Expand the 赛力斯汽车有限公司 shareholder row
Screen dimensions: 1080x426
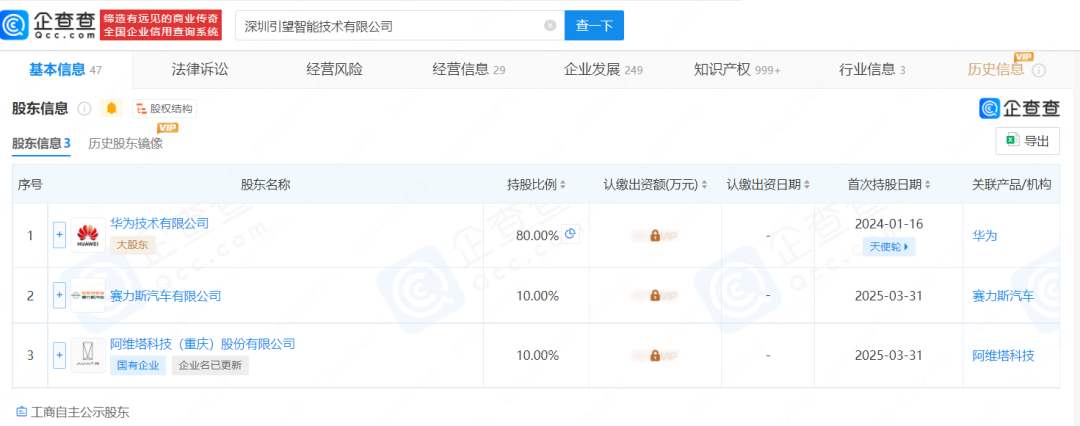[x=59, y=296]
